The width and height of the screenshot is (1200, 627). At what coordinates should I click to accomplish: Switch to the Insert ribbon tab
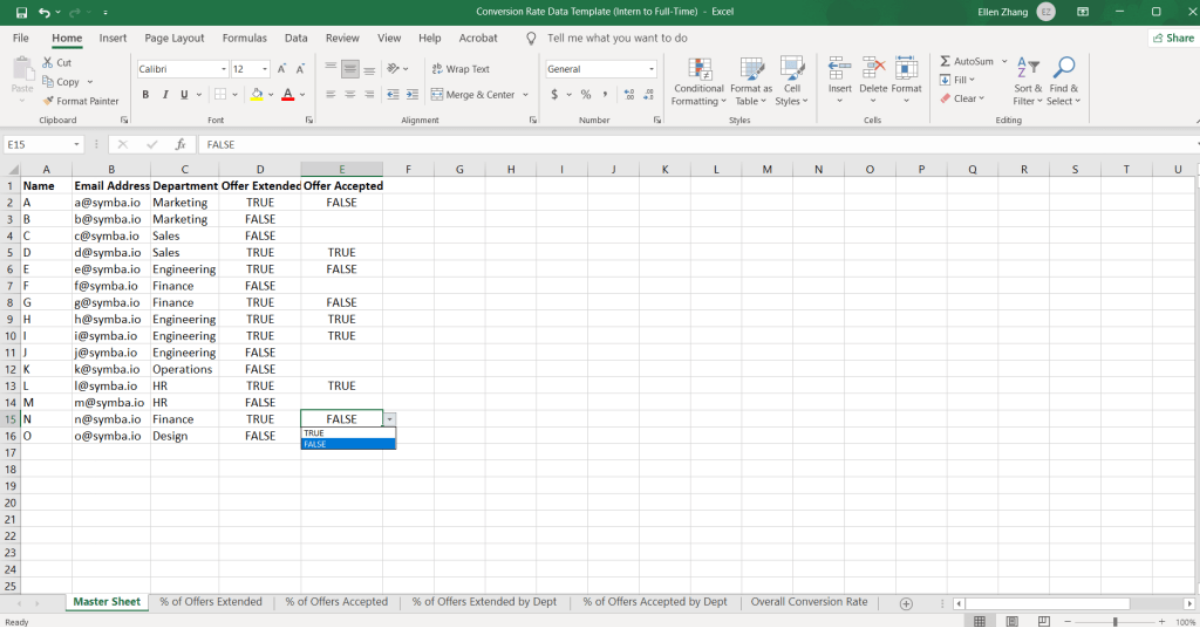pos(112,38)
